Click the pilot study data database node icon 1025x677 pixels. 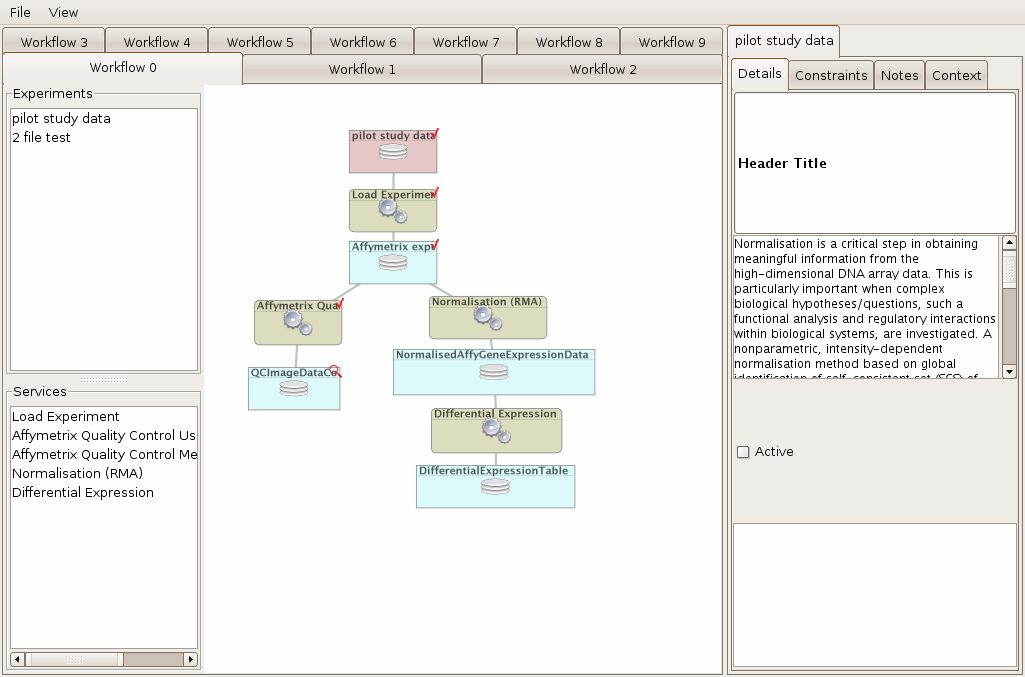coord(393,152)
